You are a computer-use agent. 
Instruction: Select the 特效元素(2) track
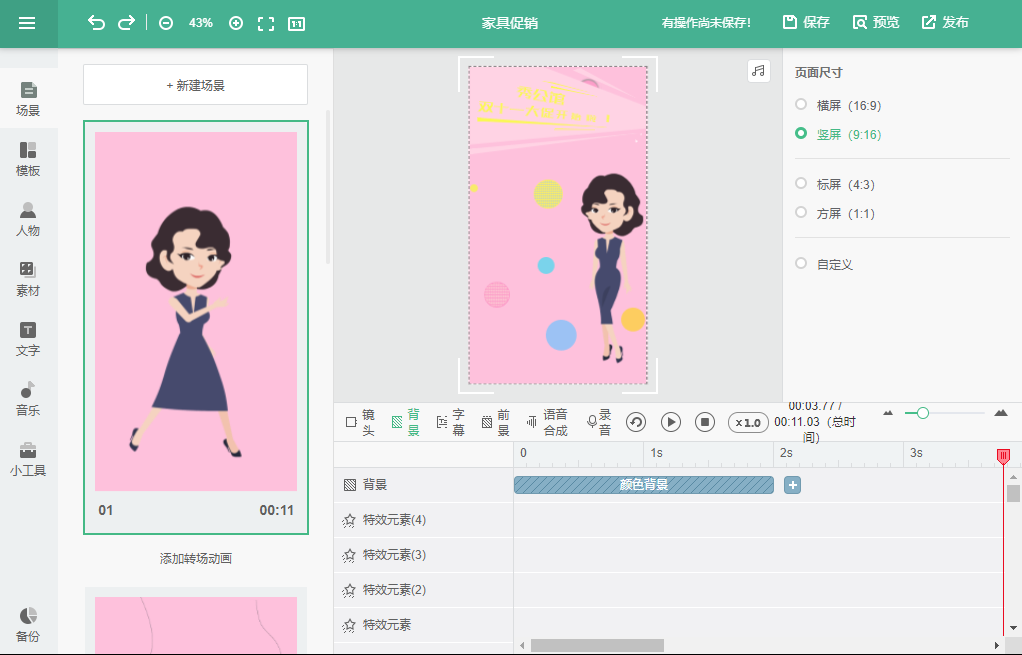pos(424,590)
